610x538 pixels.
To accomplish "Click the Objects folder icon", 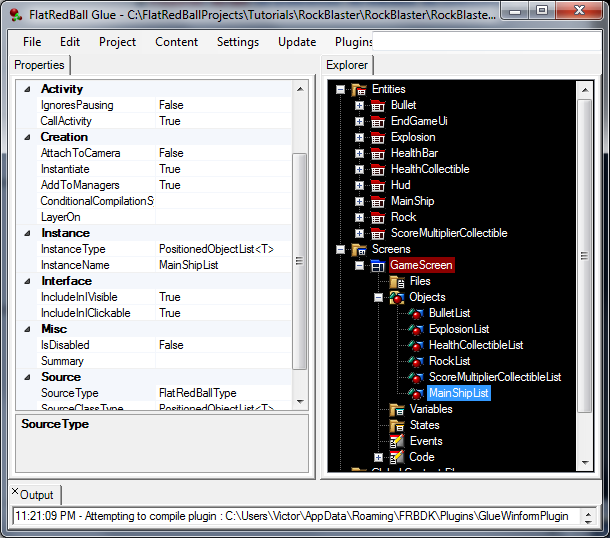I will (x=397, y=298).
